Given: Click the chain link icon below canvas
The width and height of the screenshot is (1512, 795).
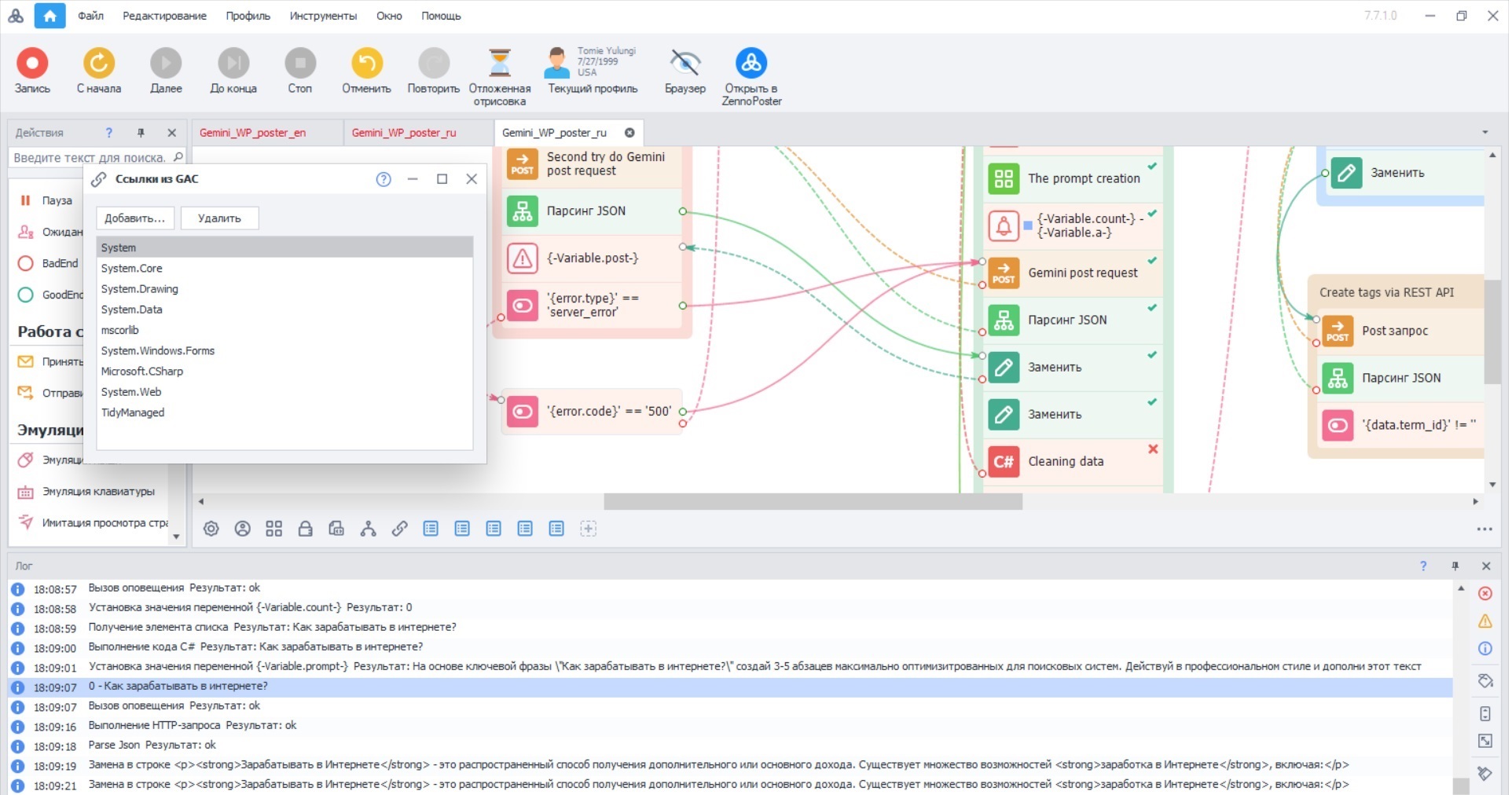Looking at the screenshot, I should click(400, 529).
